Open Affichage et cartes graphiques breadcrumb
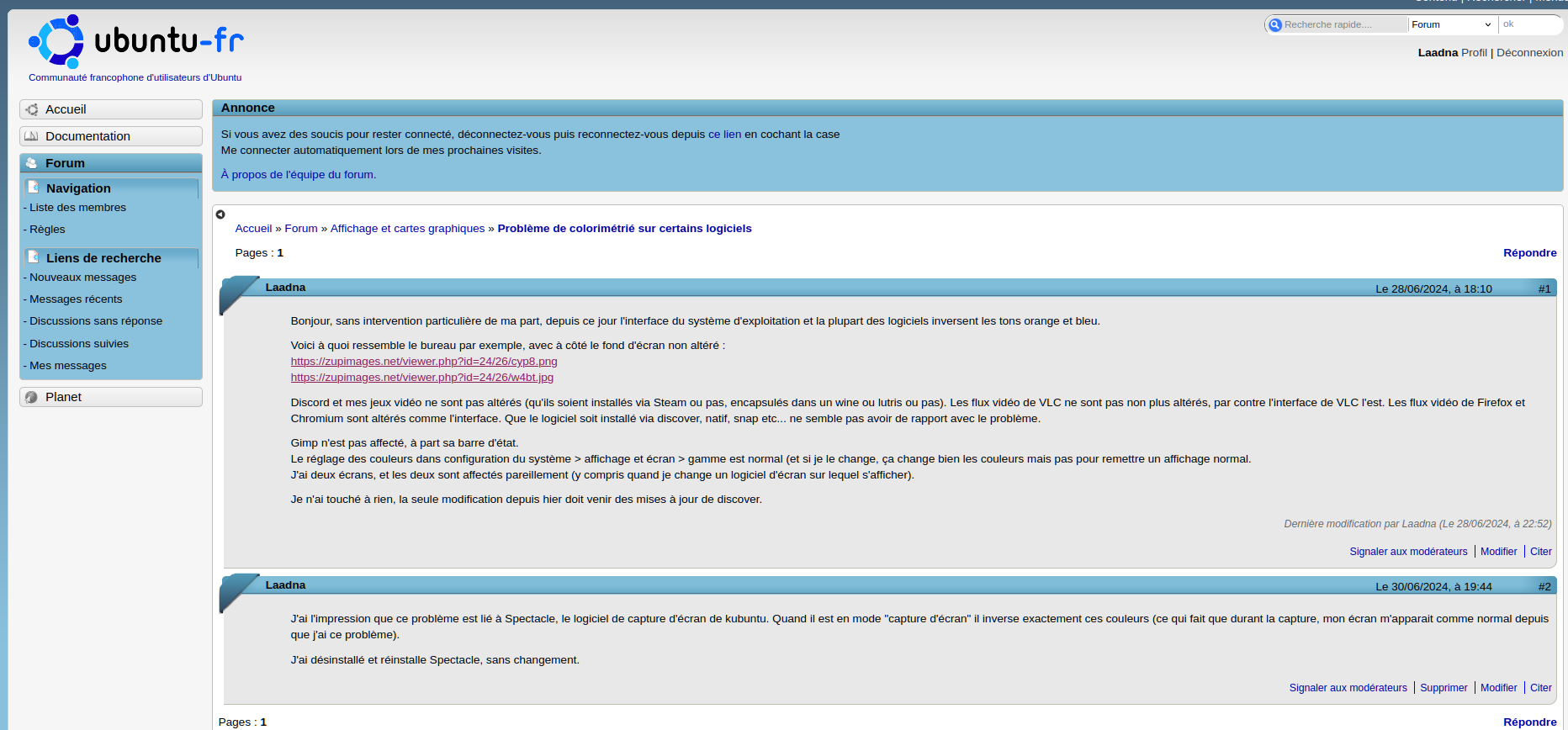Screen dimensions: 1568x730 point(407,229)
